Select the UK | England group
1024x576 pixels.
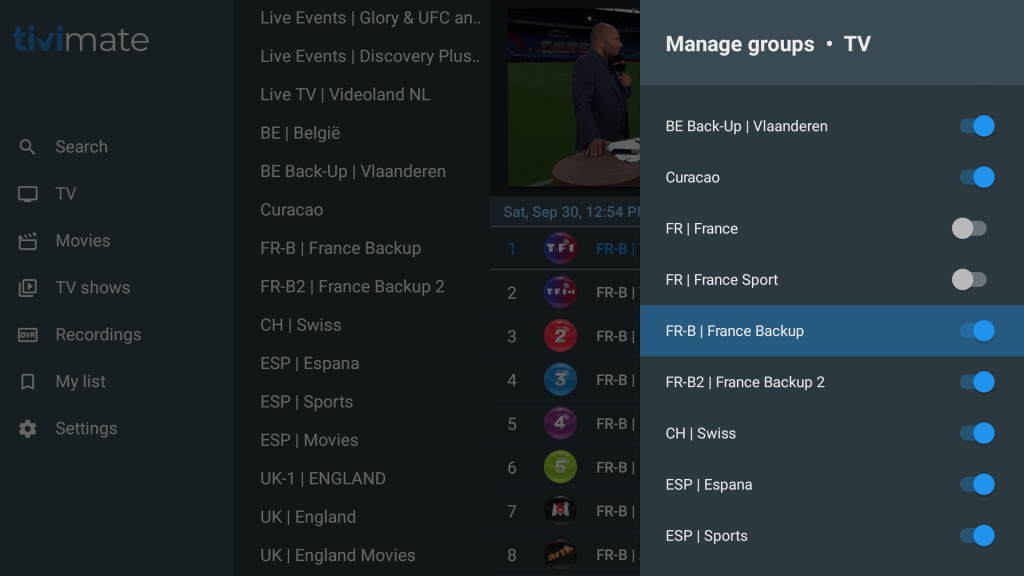(308, 517)
